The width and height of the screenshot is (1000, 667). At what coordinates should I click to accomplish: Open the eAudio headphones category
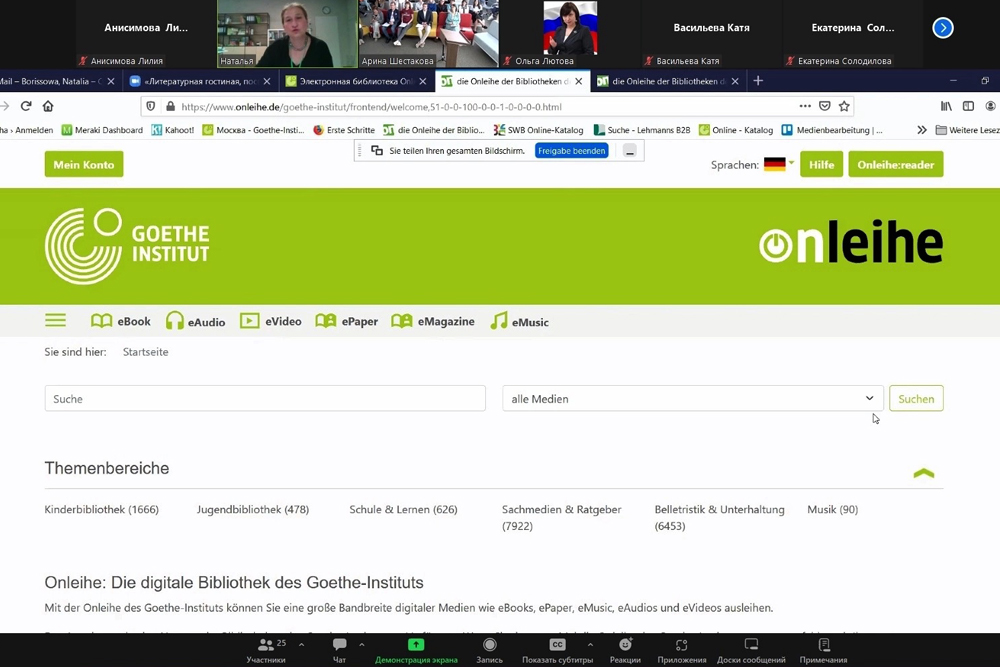[195, 321]
